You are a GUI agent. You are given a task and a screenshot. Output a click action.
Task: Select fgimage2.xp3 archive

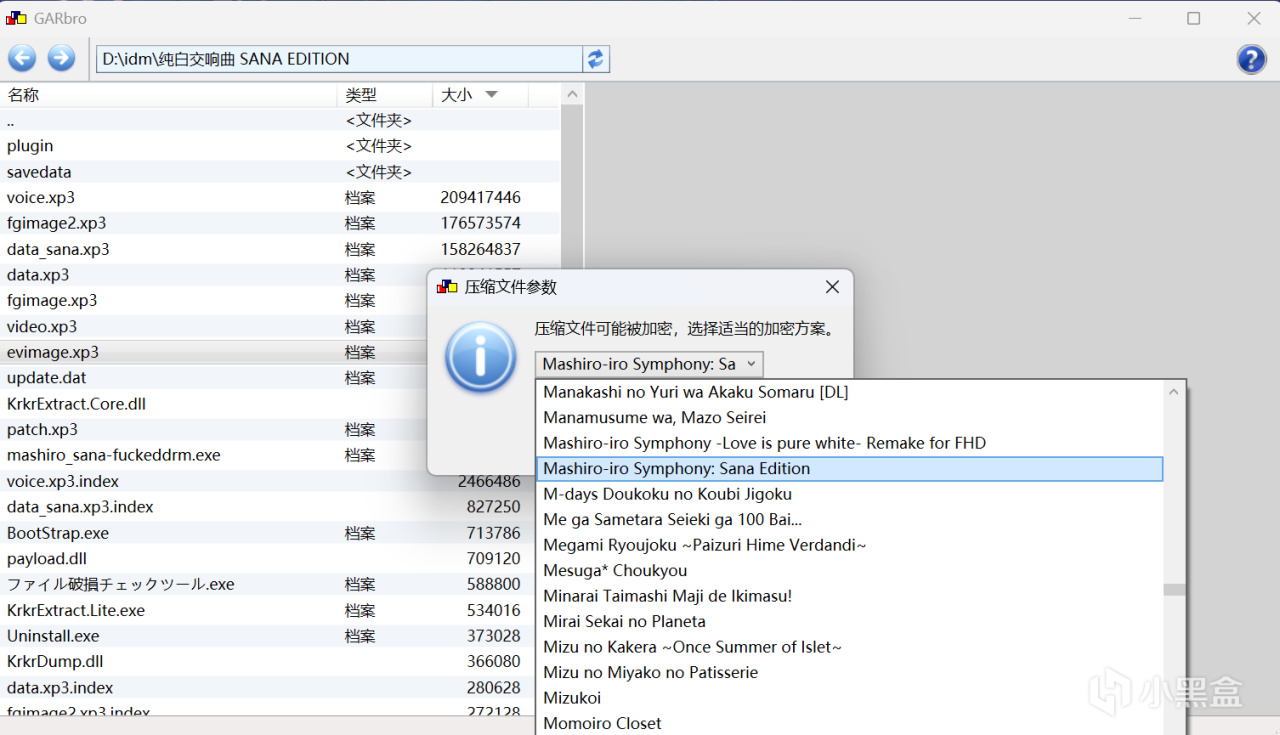[x=280, y=223]
